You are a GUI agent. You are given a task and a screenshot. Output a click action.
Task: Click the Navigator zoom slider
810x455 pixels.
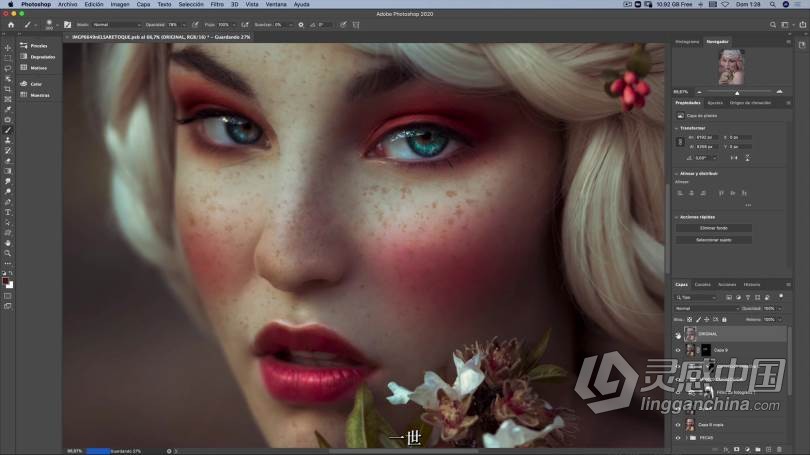click(739, 92)
